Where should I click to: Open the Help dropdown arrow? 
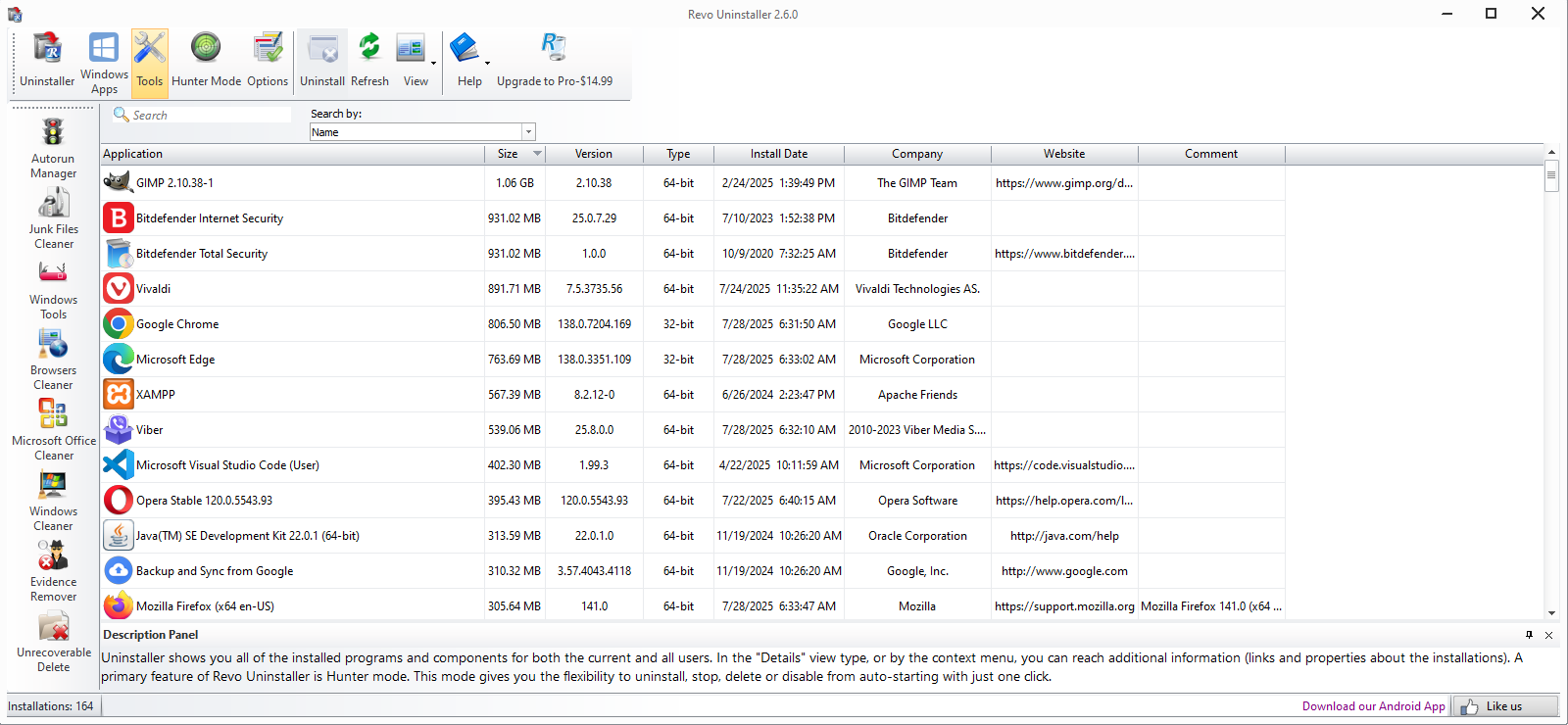coord(487,64)
